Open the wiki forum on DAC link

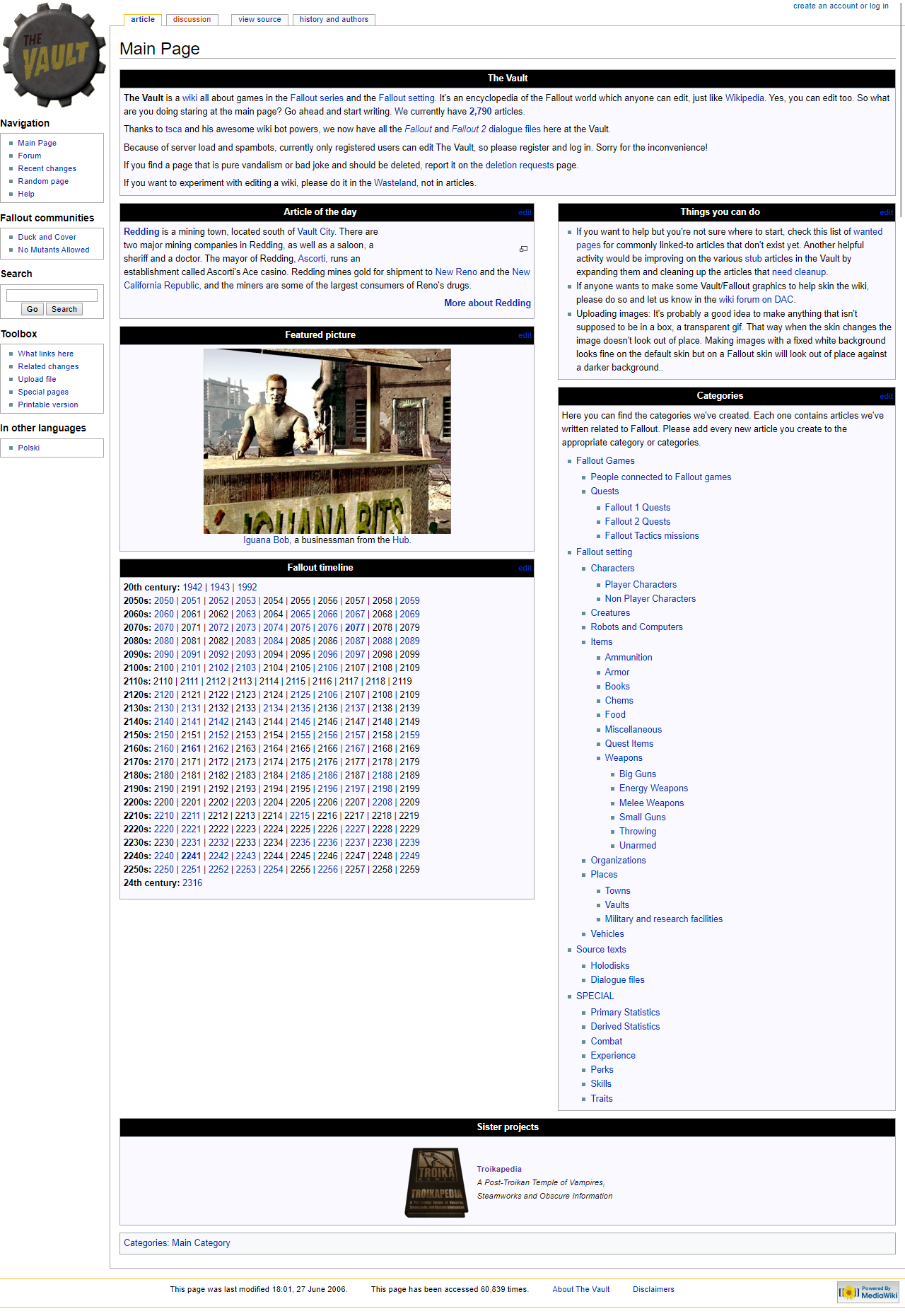pos(756,300)
